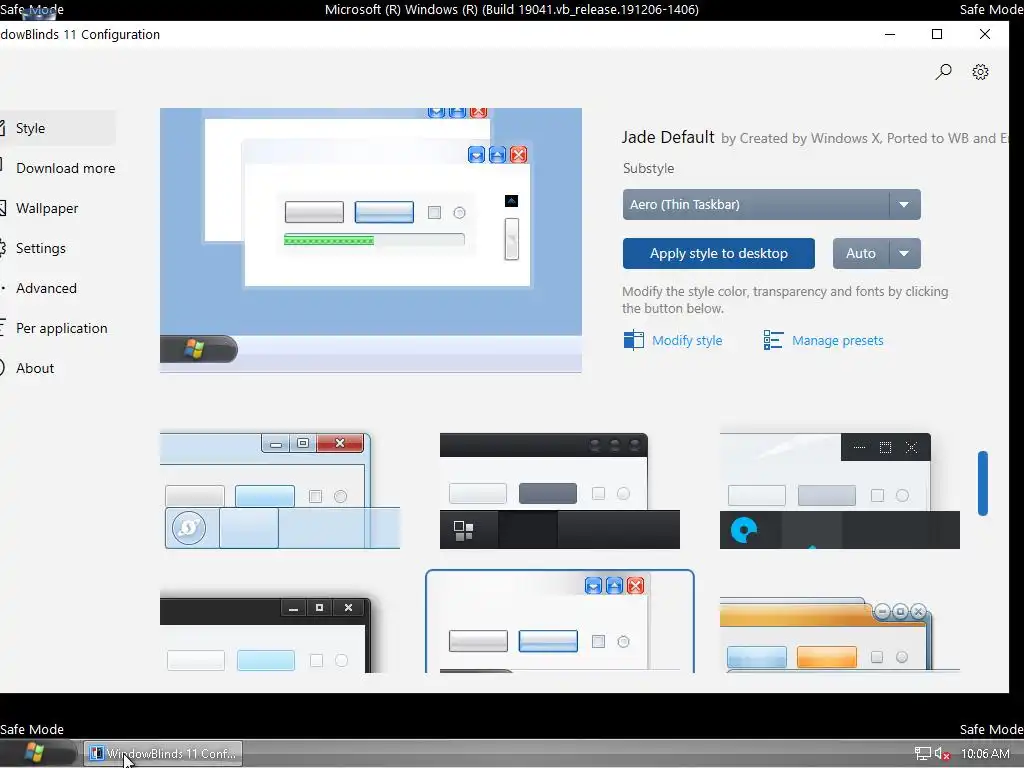This screenshot has height=768, width=1024.
Task: Click the WindowBlinds 11 Conf... taskbar button
Action: click(x=163, y=754)
